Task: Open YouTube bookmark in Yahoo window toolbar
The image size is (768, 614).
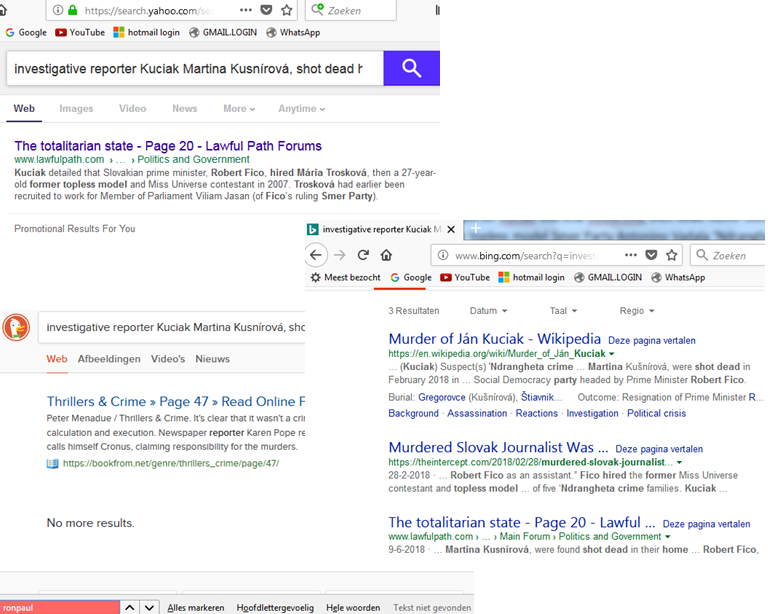Action: point(80,32)
